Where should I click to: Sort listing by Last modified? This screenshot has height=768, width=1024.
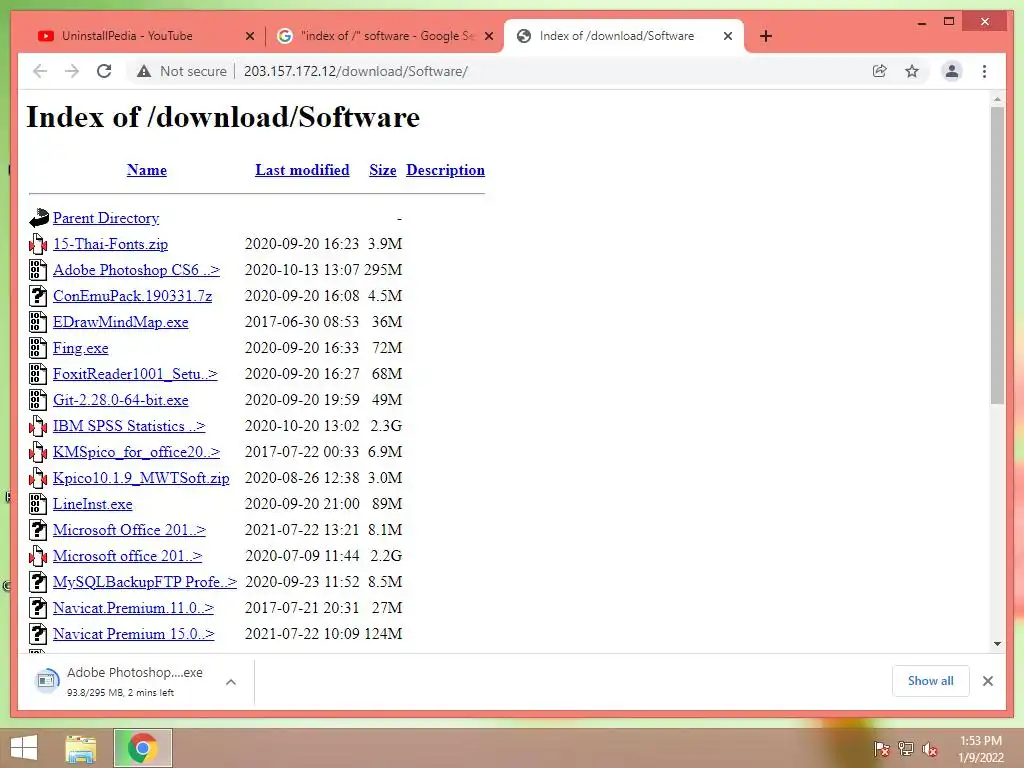coord(302,170)
